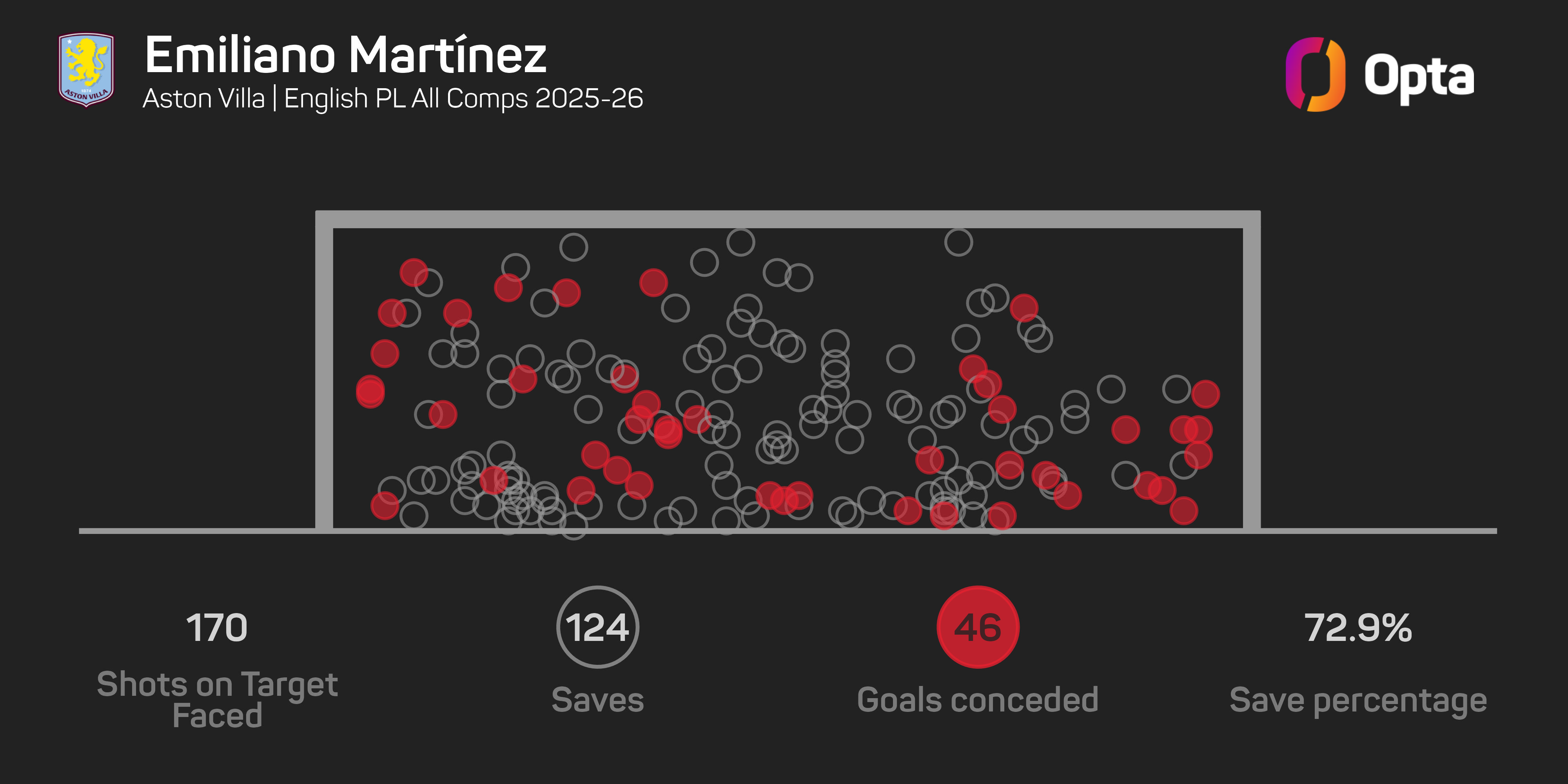Click the Save percentage label

click(x=1358, y=701)
